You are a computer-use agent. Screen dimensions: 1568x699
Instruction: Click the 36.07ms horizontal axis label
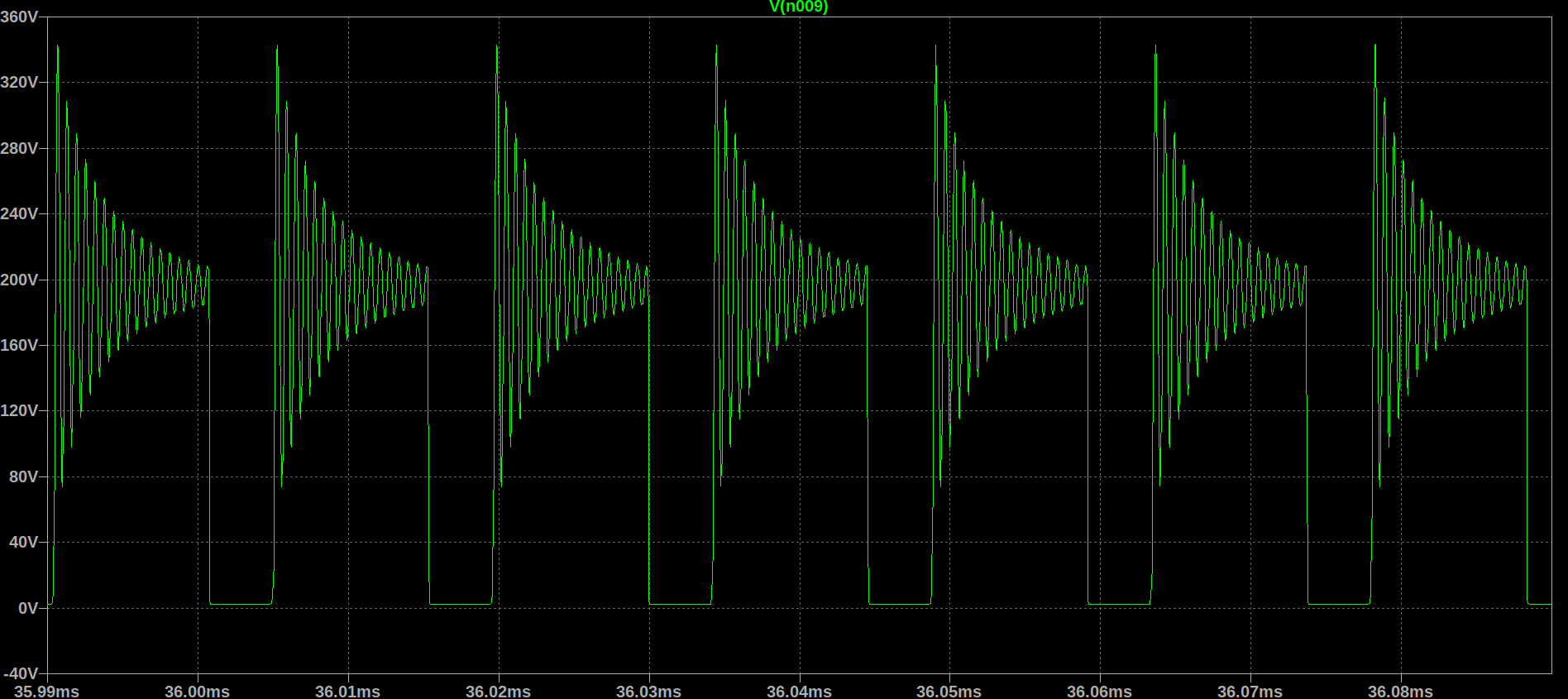click(x=1250, y=691)
